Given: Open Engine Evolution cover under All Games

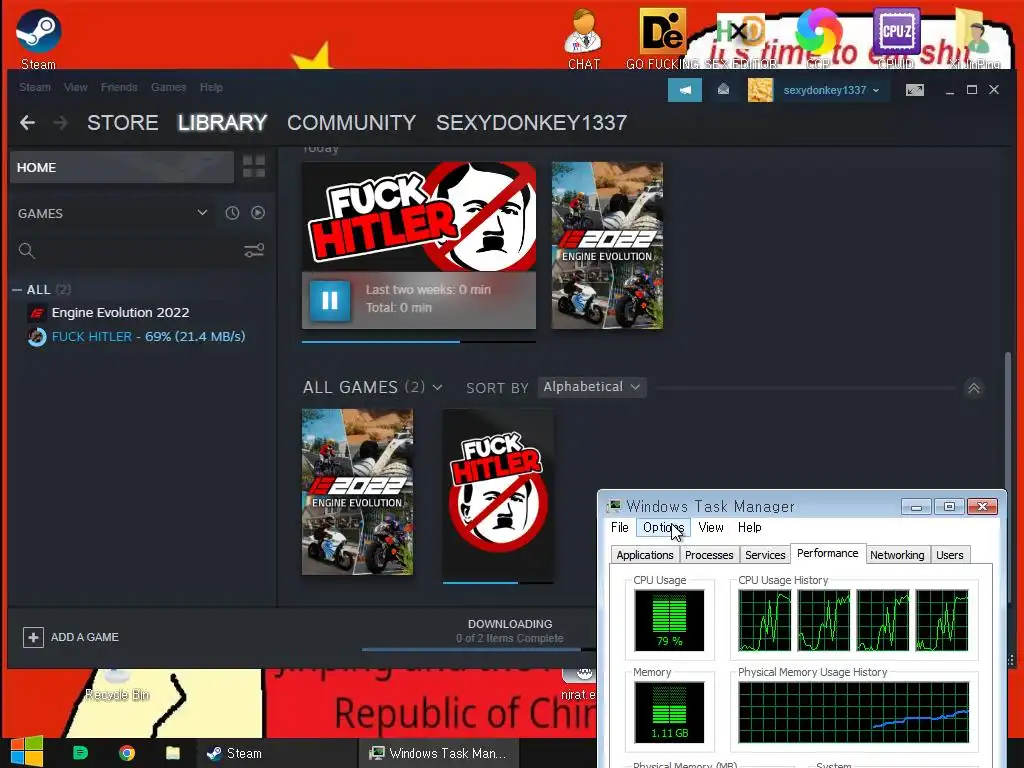Looking at the screenshot, I should coord(357,492).
